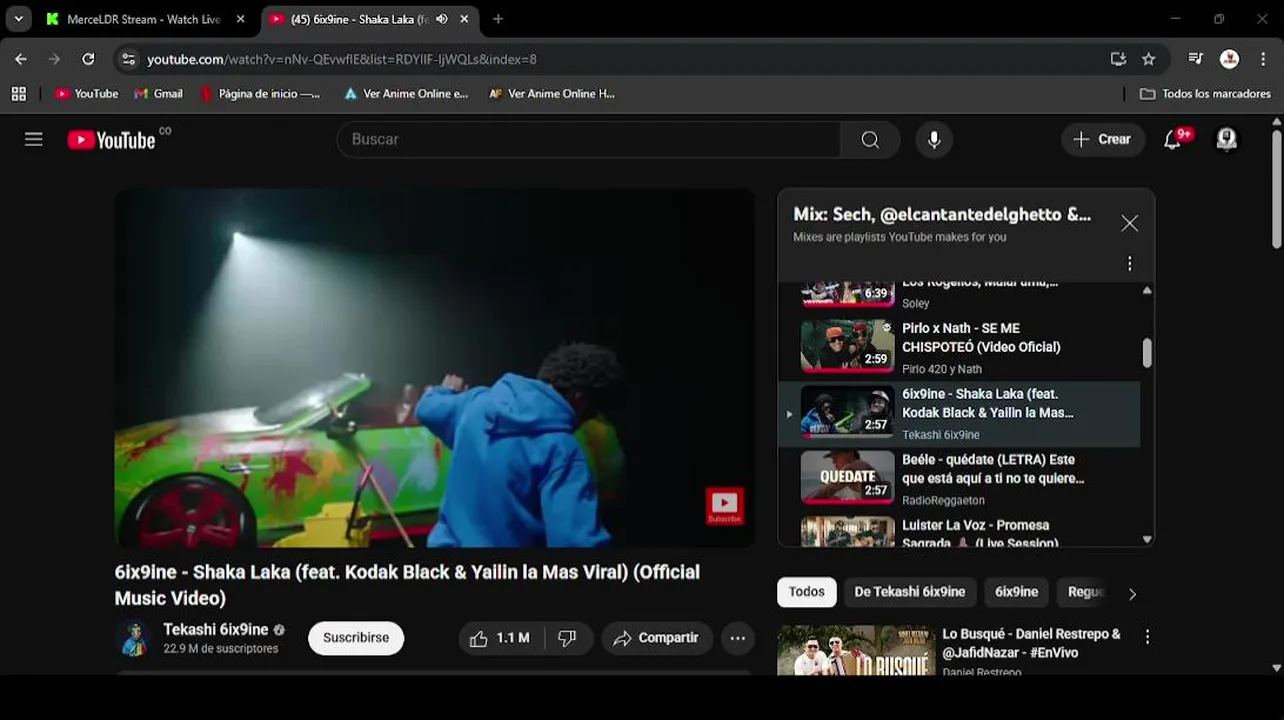Play Pirlo x Nath SE ME CHISPOTEÓ thumbnail
The width and height of the screenshot is (1284, 720).
847,346
